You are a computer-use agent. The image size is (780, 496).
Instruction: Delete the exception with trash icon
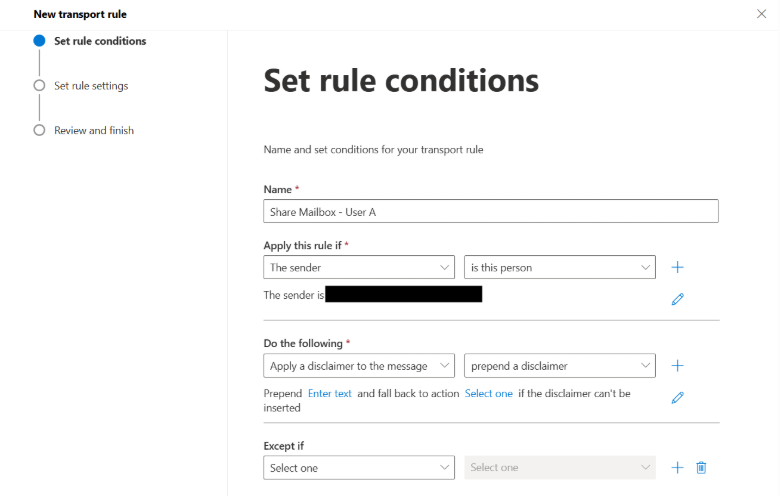[x=701, y=467]
